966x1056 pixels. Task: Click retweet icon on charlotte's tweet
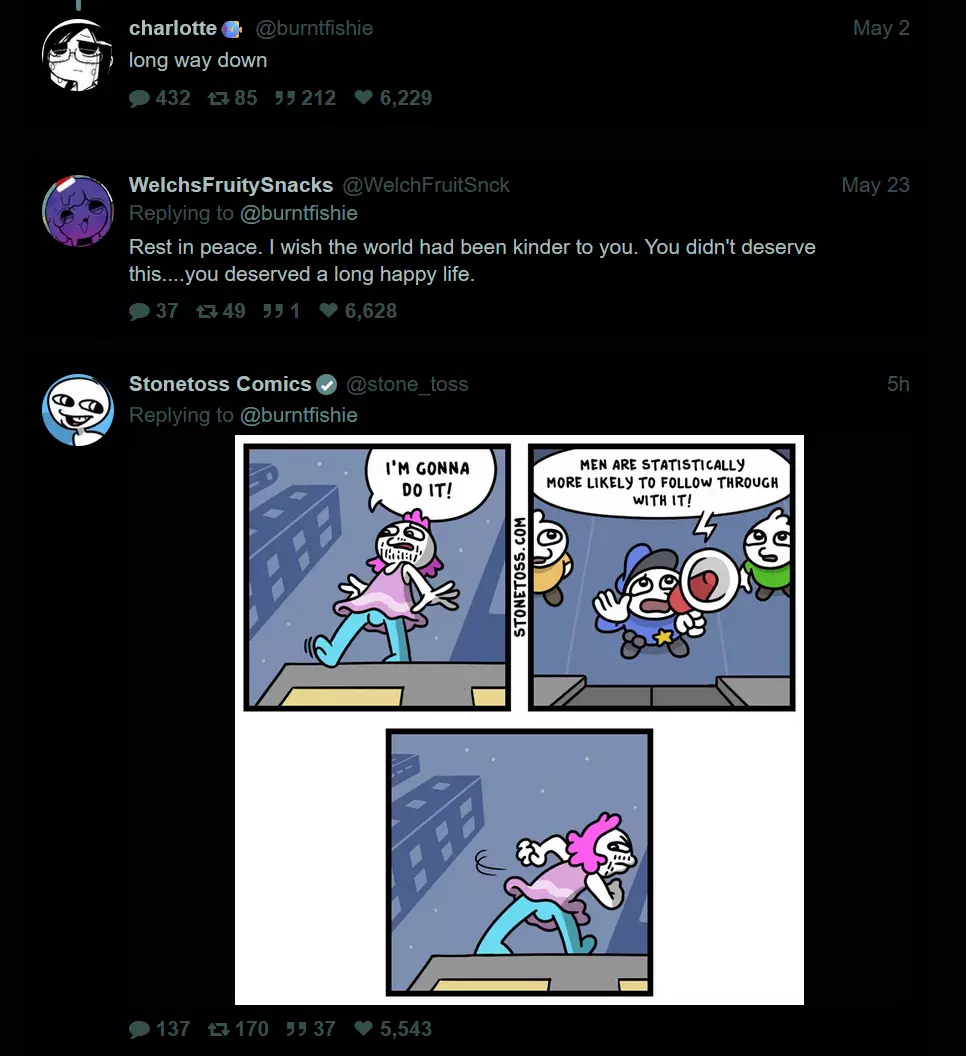(x=218, y=98)
